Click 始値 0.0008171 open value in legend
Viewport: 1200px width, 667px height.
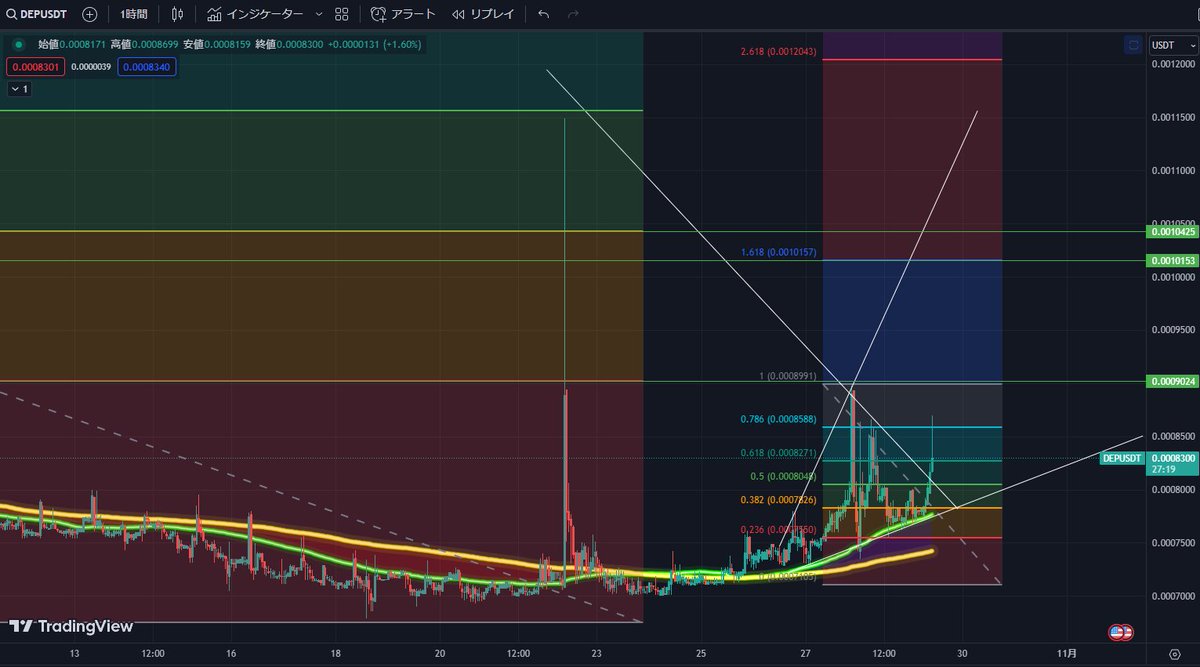[x=73, y=44]
